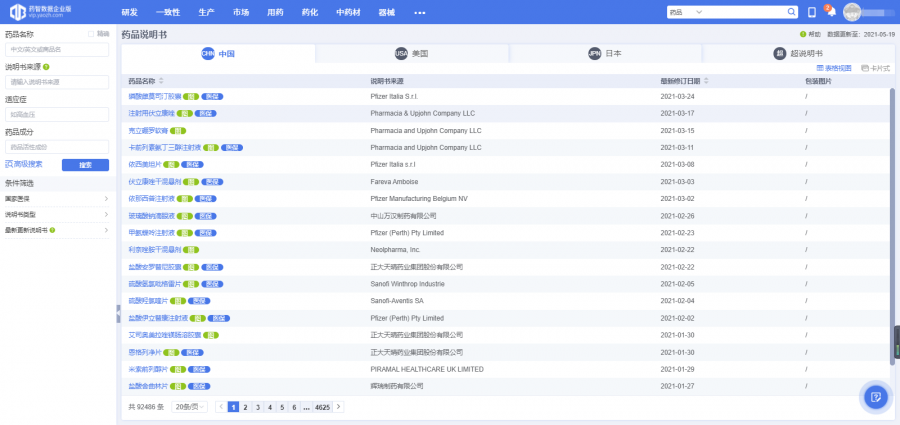This screenshot has width=900, height=425.
Task: Open the 一致性 menu
Action: point(166,12)
